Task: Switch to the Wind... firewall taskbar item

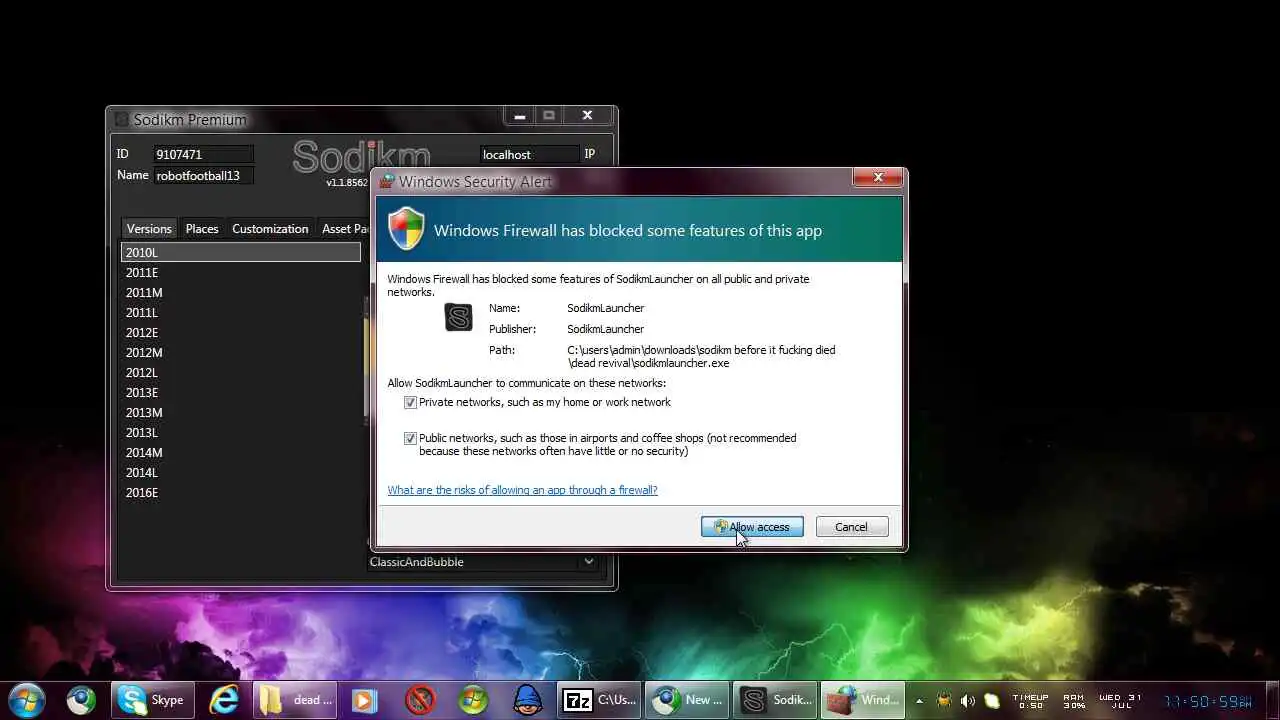Action: pos(863,699)
